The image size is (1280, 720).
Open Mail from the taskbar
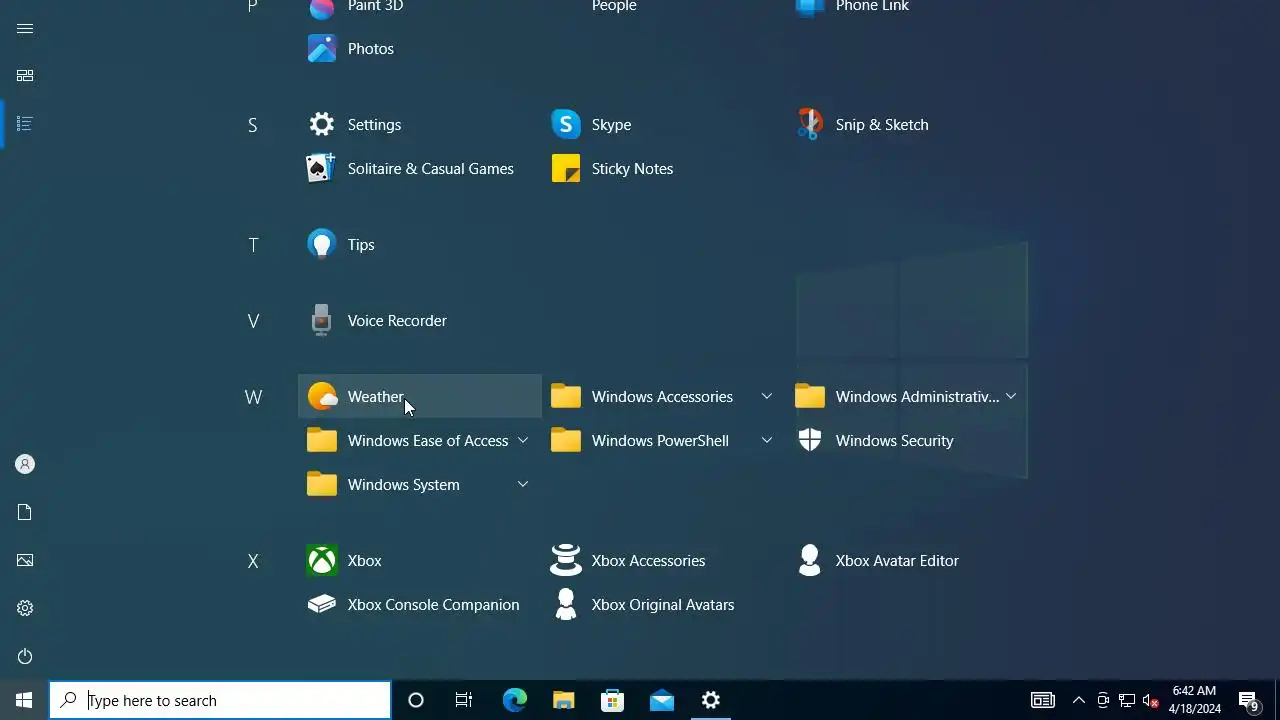tap(661, 700)
